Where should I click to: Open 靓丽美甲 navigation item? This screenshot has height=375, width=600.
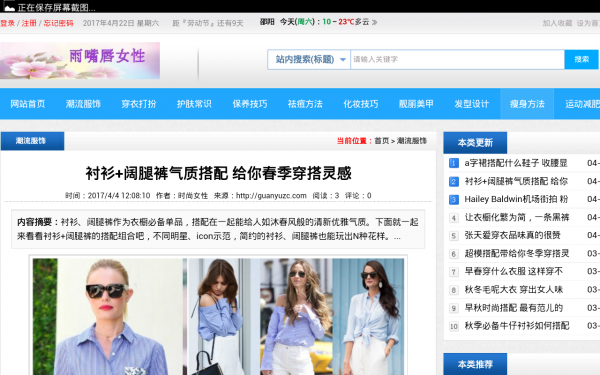tap(416, 104)
